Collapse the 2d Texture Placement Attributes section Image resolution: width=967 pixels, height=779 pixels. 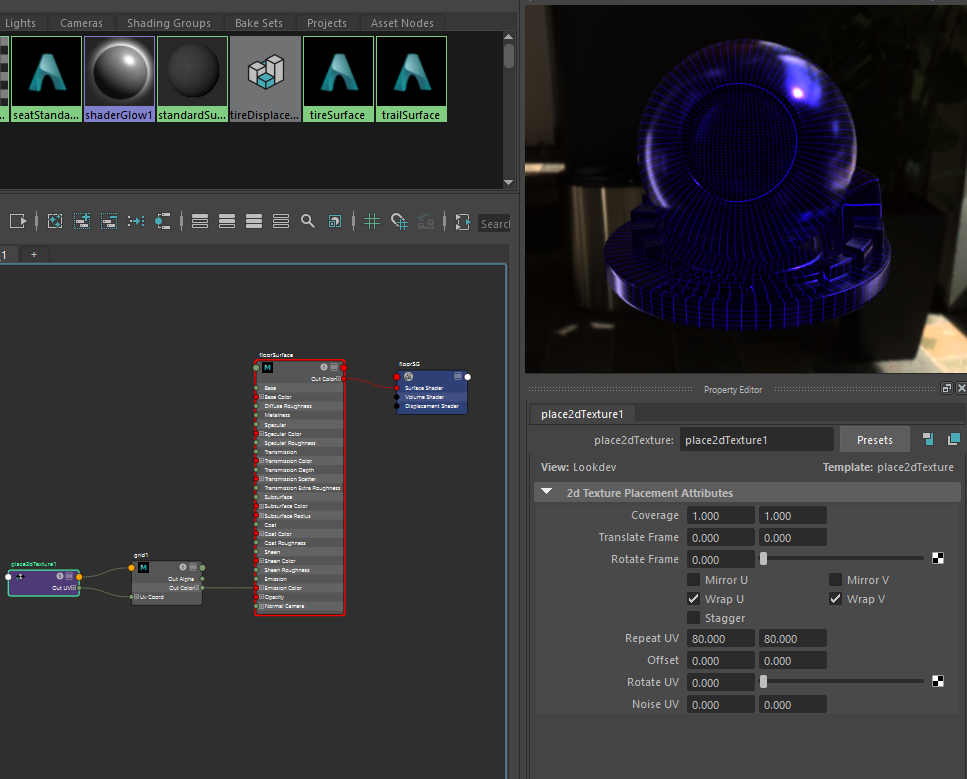tap(547, 493)
